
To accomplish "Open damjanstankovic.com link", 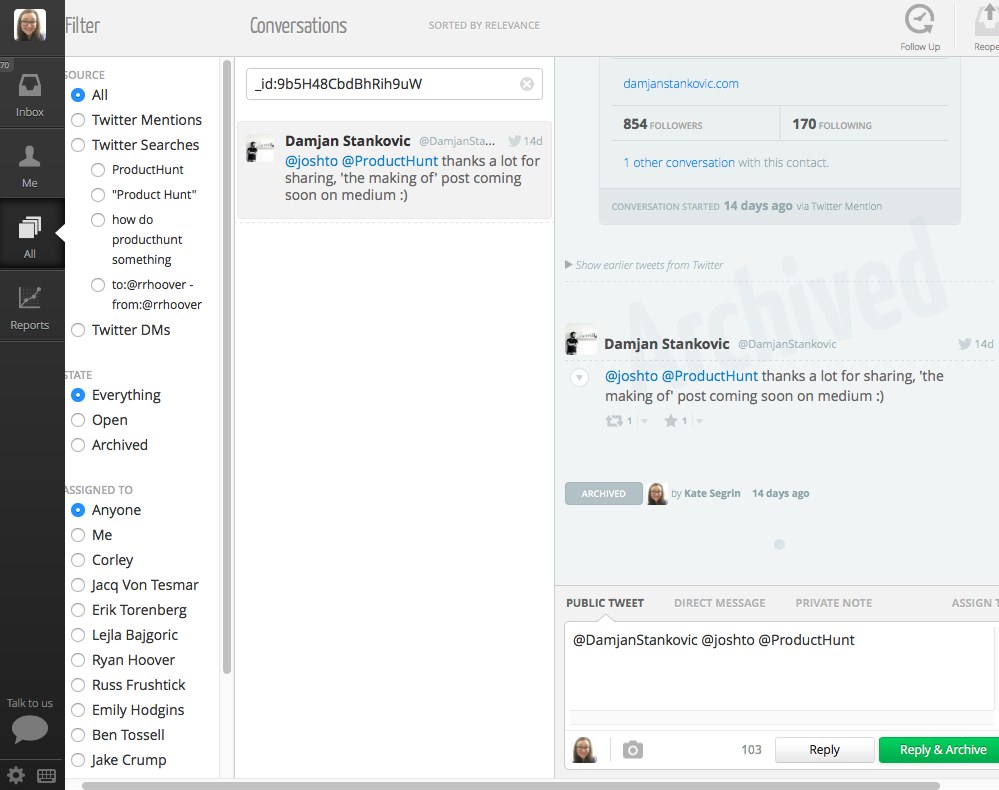I will pos(680,83).
